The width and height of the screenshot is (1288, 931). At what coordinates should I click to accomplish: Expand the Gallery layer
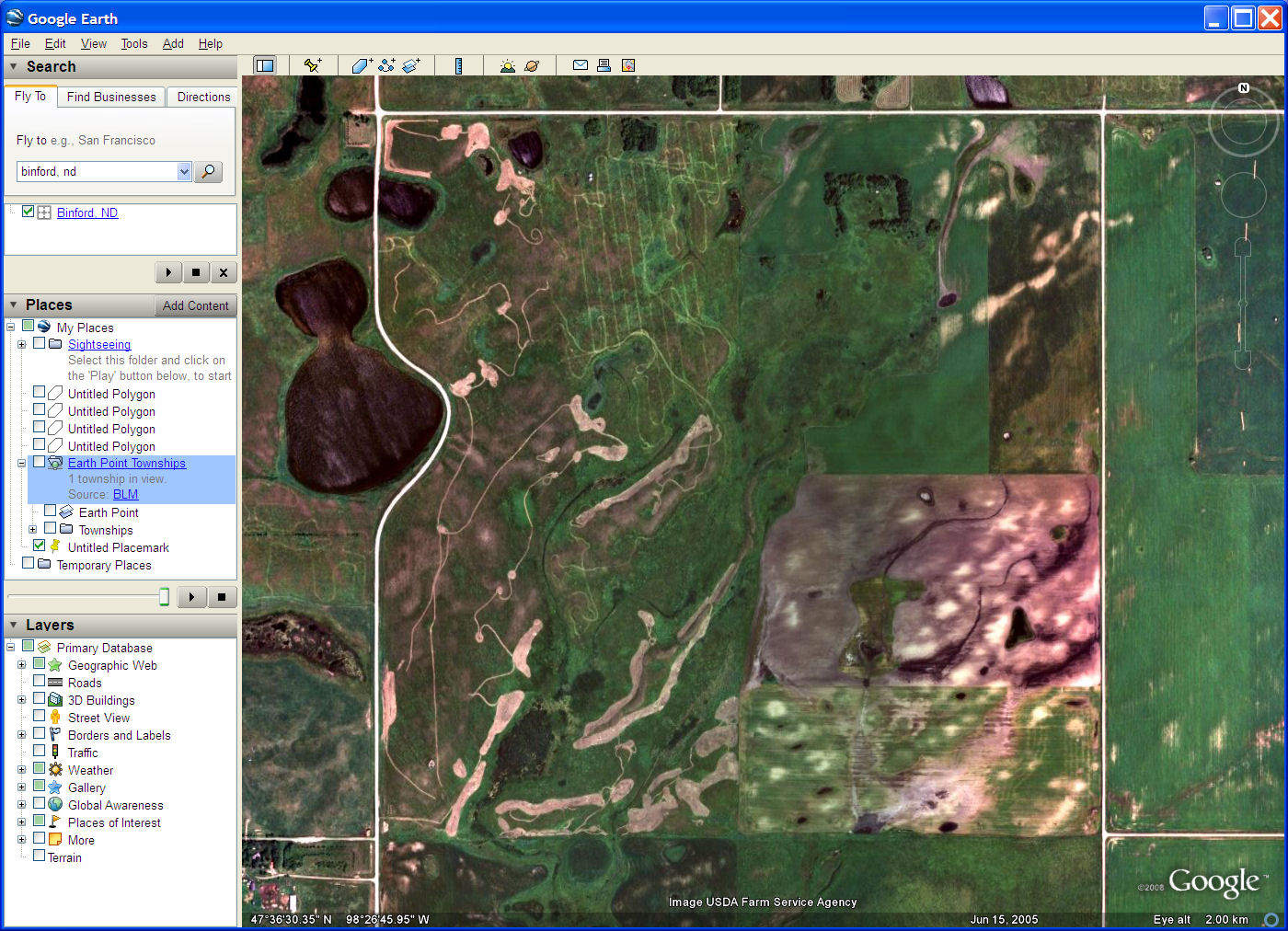[21, 787]
